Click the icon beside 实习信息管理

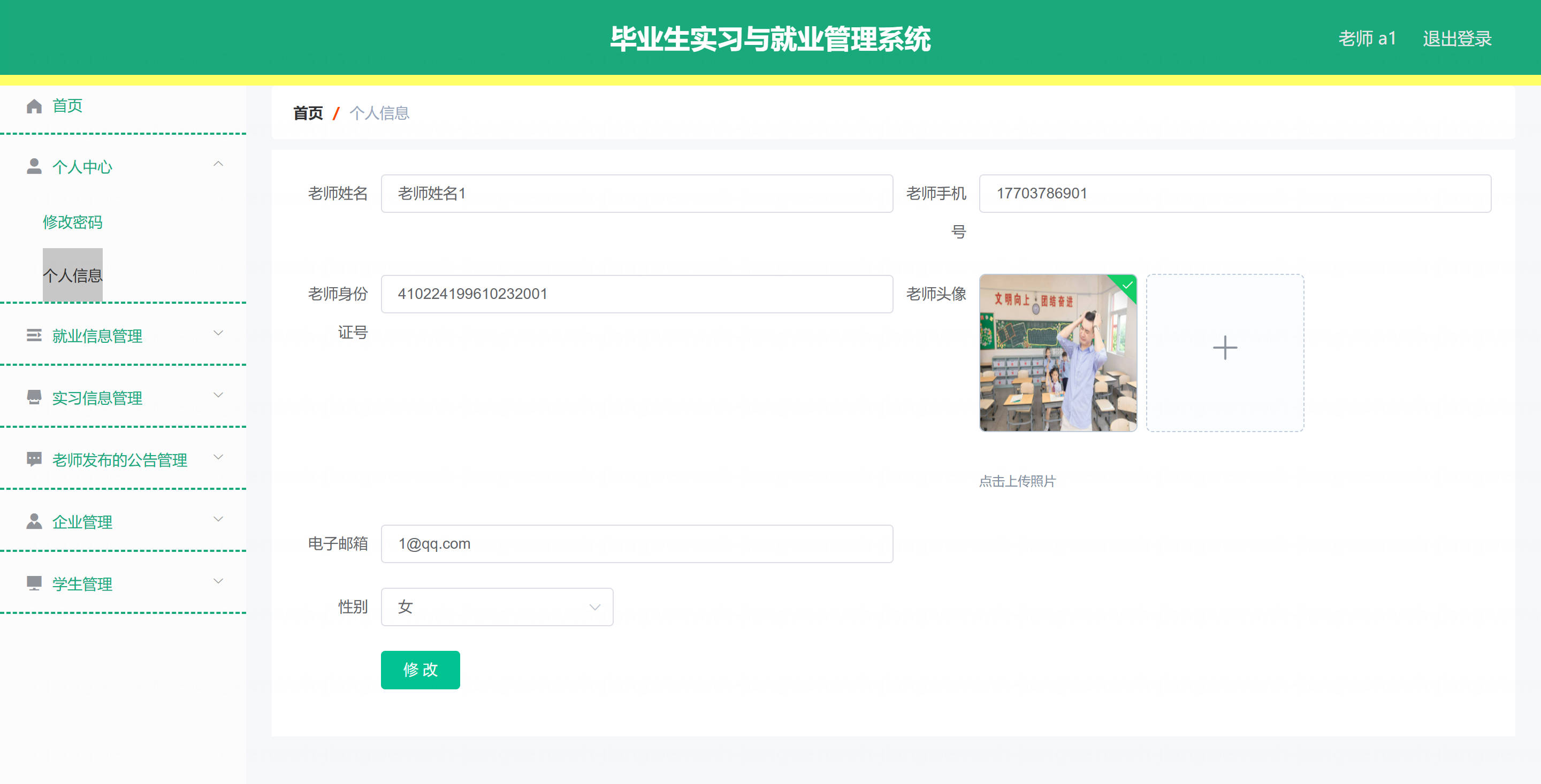[x=34, y=397]
